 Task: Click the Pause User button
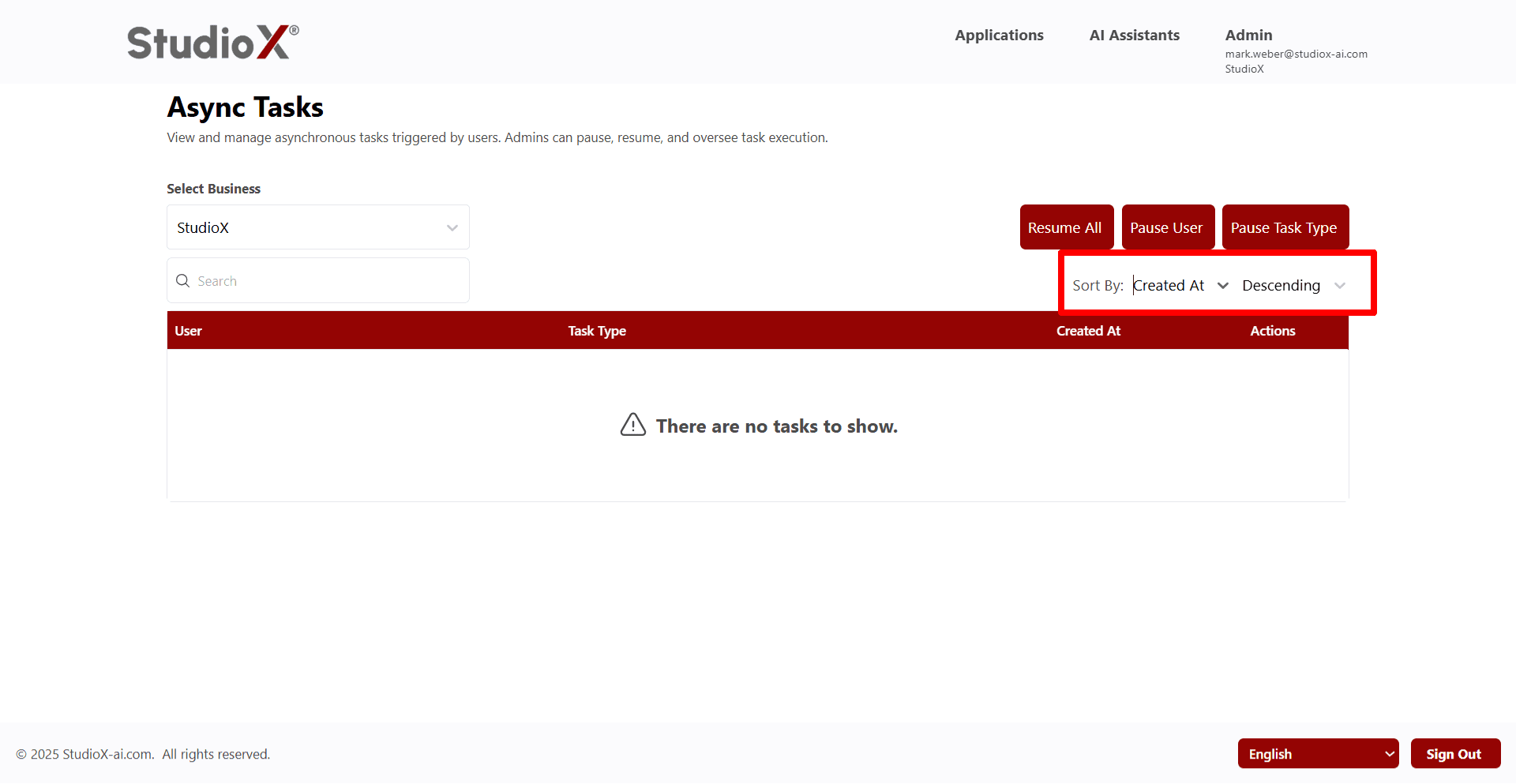(1166, 227)
